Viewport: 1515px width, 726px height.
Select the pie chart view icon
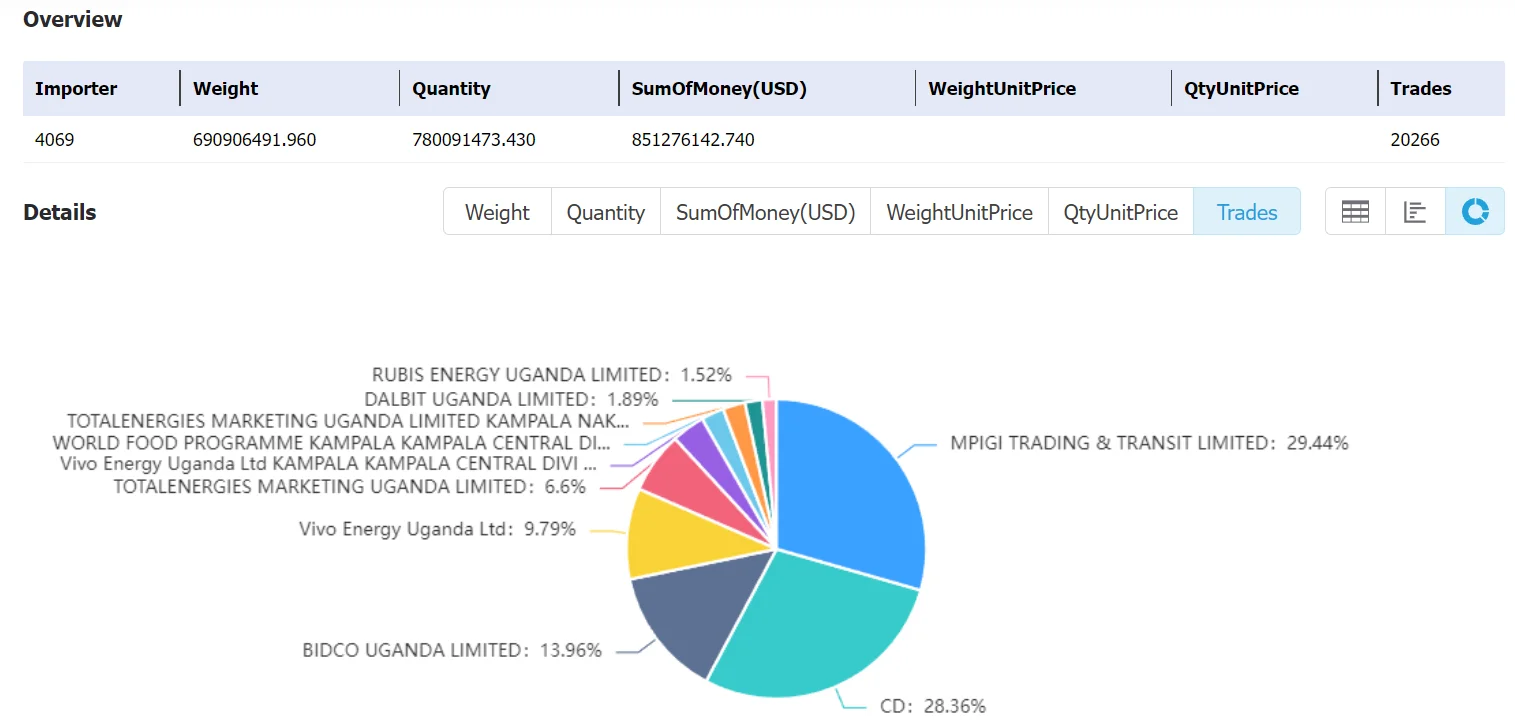[1475, 212]
